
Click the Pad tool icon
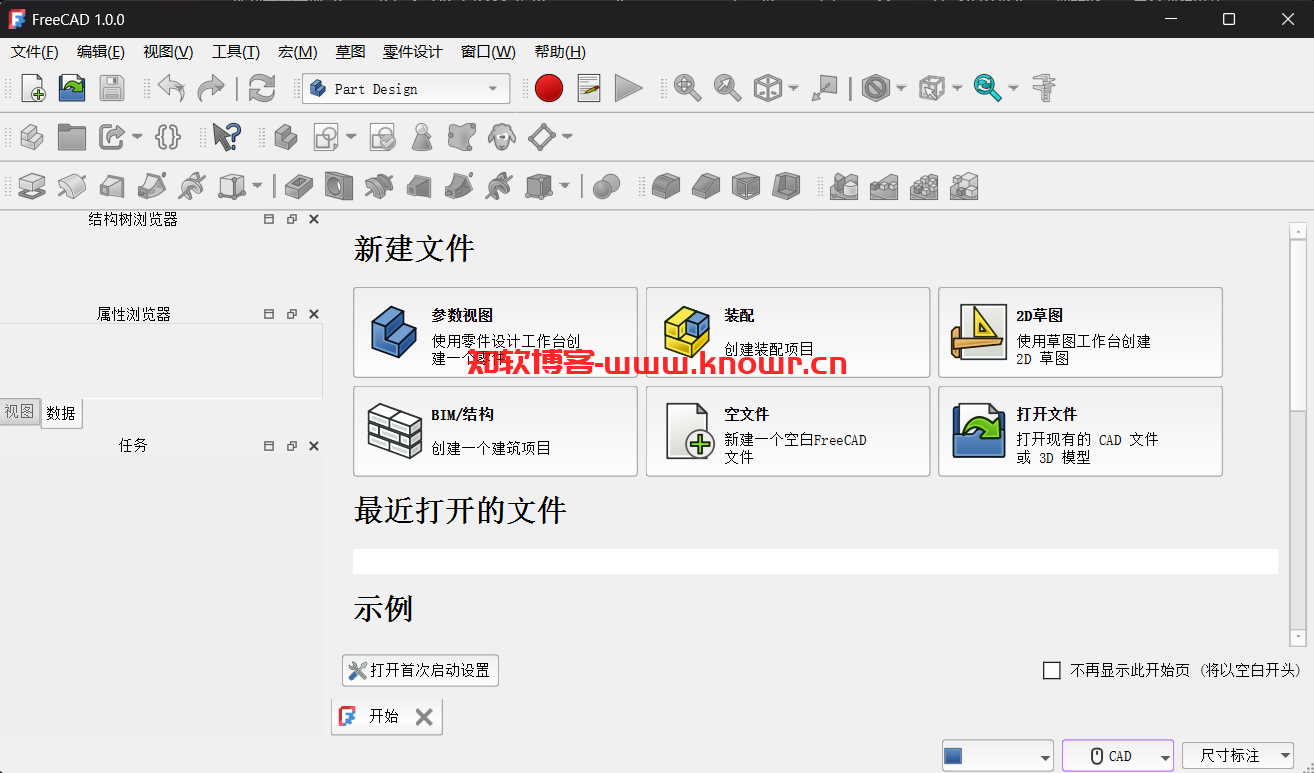[33, 186]
